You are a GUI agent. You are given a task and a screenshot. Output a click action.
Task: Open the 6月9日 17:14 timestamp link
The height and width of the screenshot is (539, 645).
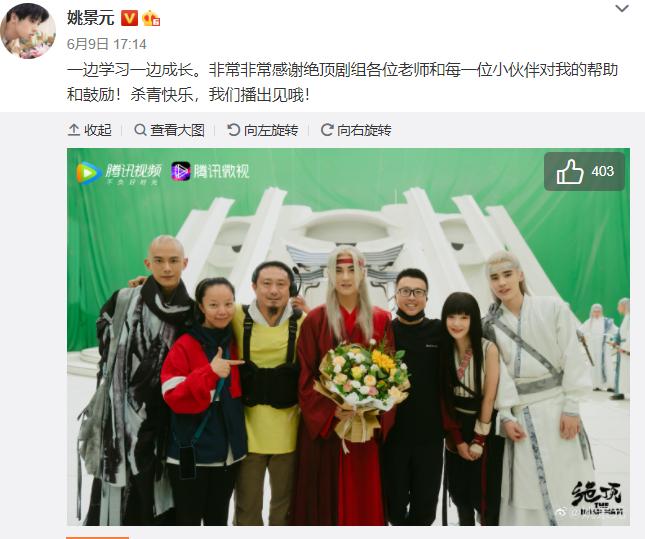click(x=107, y=44)
